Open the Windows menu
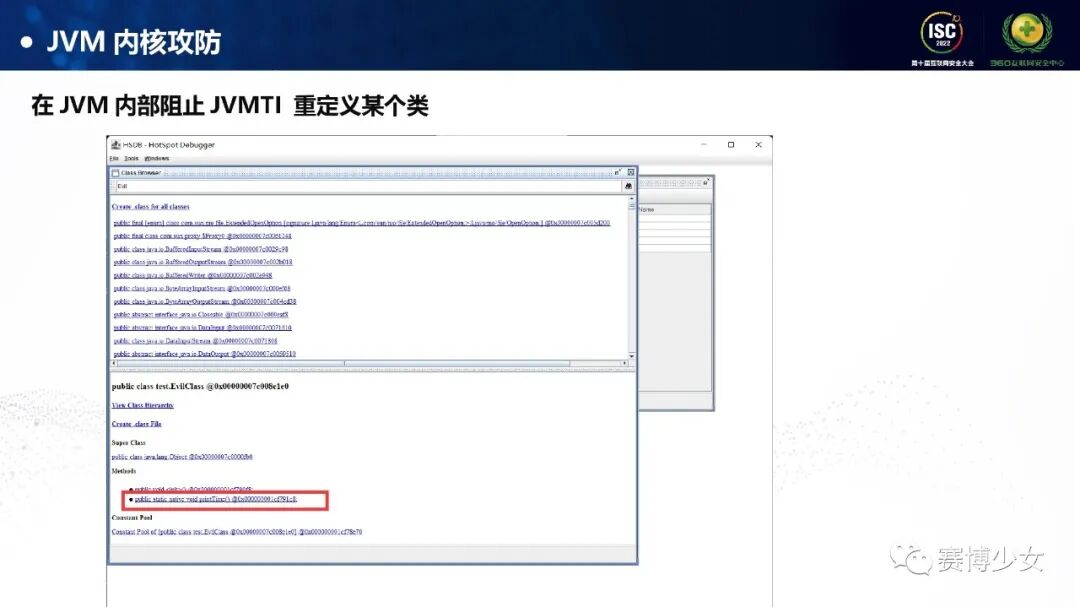The image size is (1080, 607). 156,158
